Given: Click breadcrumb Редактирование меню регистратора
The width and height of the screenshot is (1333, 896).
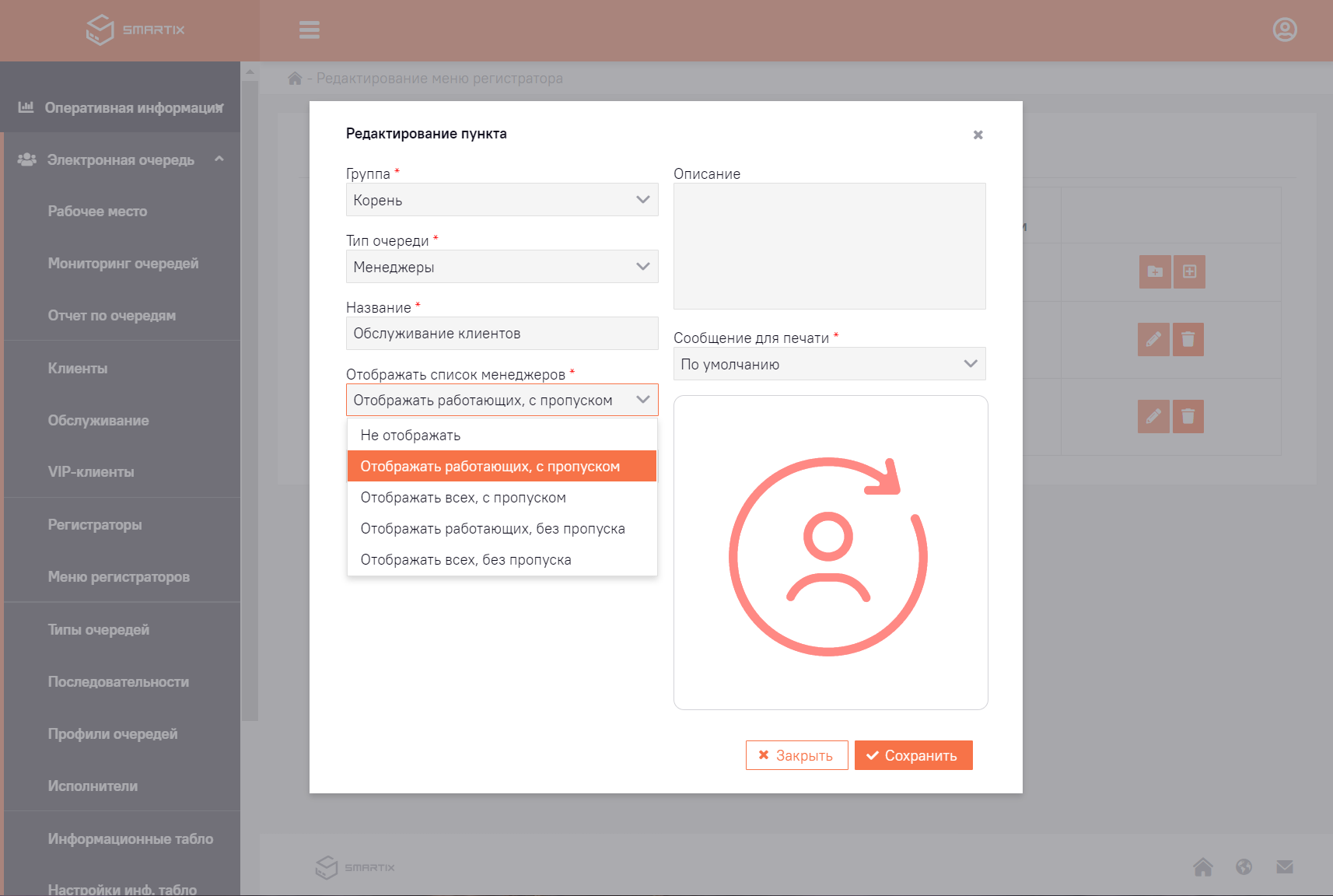Looking at the screenshot, I should 439,79.
